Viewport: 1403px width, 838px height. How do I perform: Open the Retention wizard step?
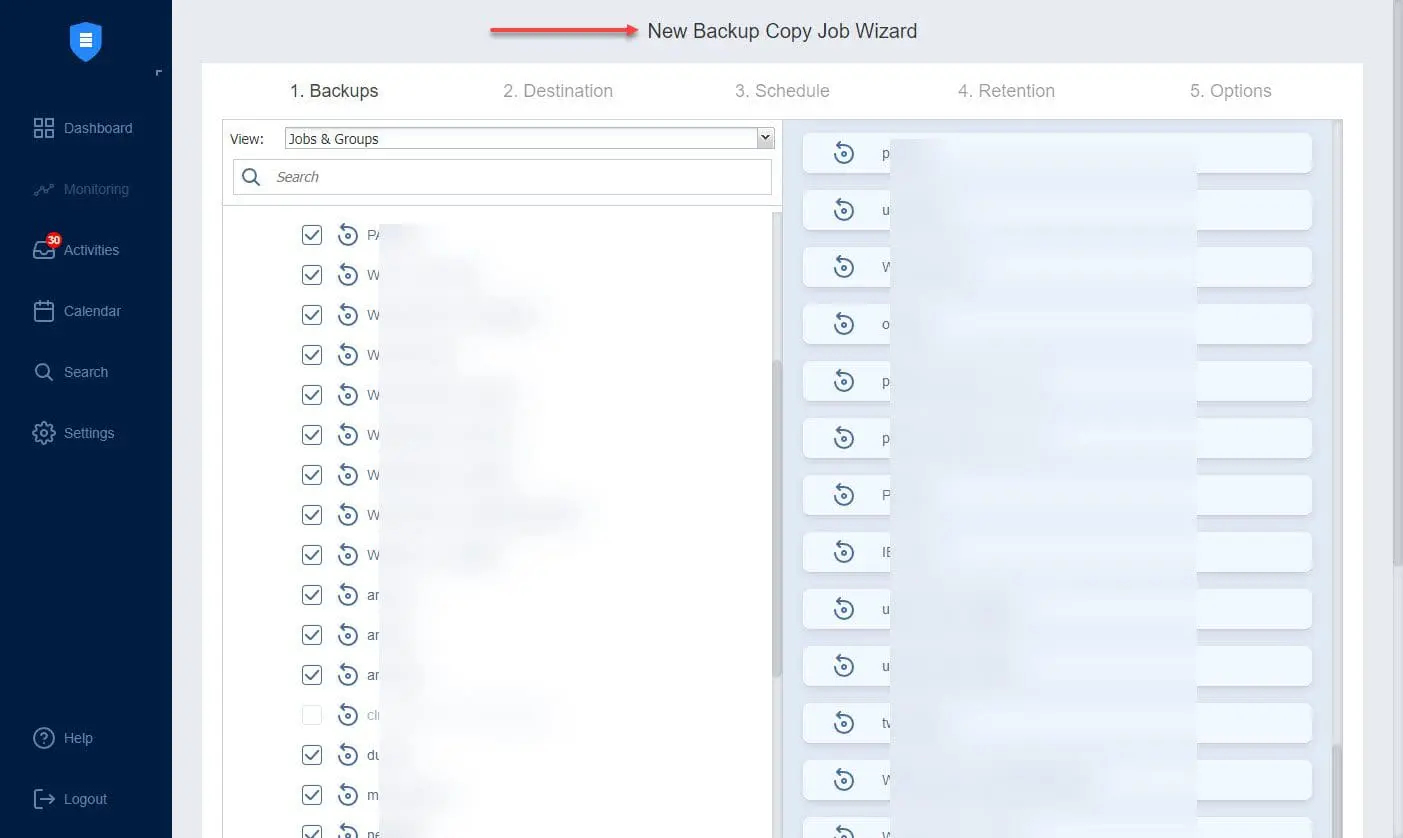click(x=1006, y=90)
